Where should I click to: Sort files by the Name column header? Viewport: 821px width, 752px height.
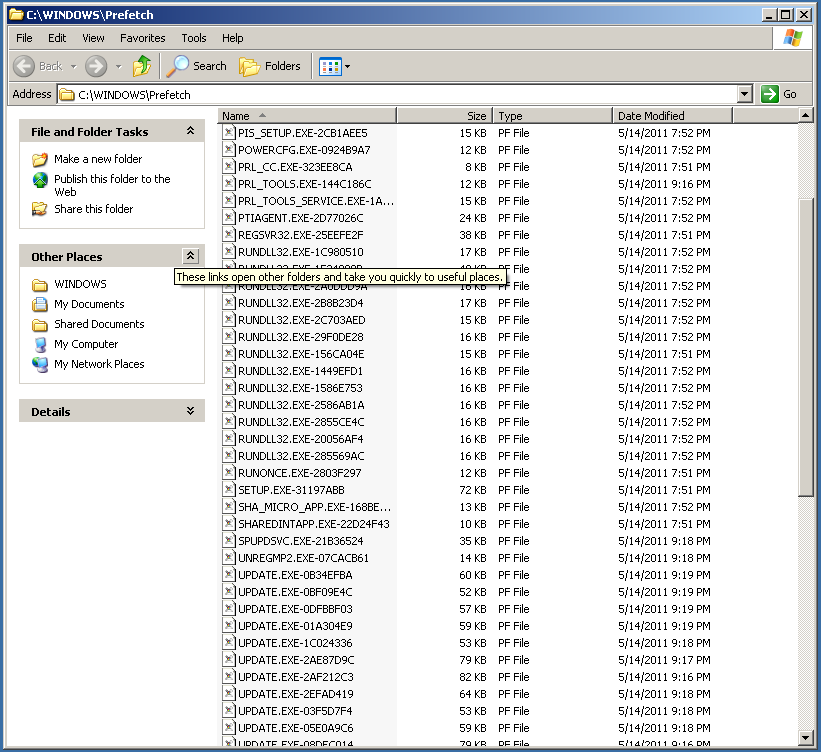(x=307, y=116)
